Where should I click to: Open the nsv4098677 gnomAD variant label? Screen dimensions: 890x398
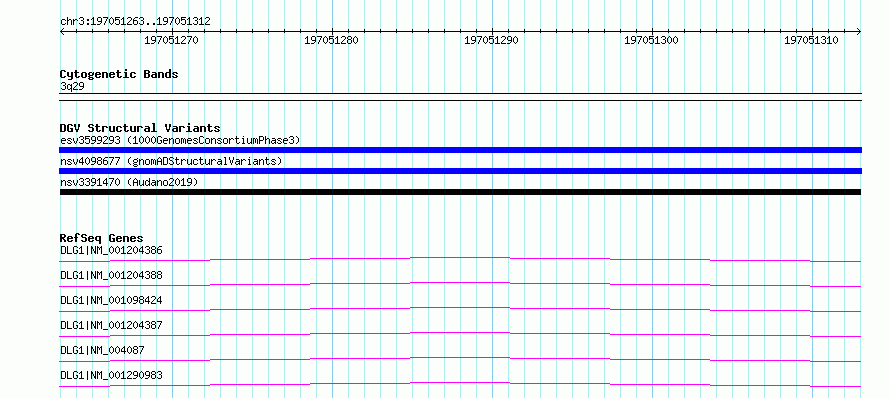(171, 161)
